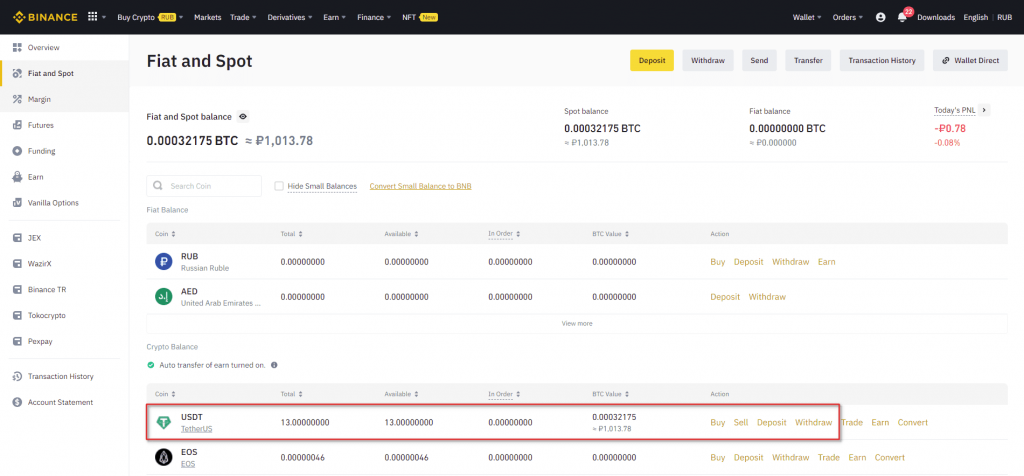Click the Tokocrypto sidebar icon
This screenshot has height=476, width=1024.
18,315
